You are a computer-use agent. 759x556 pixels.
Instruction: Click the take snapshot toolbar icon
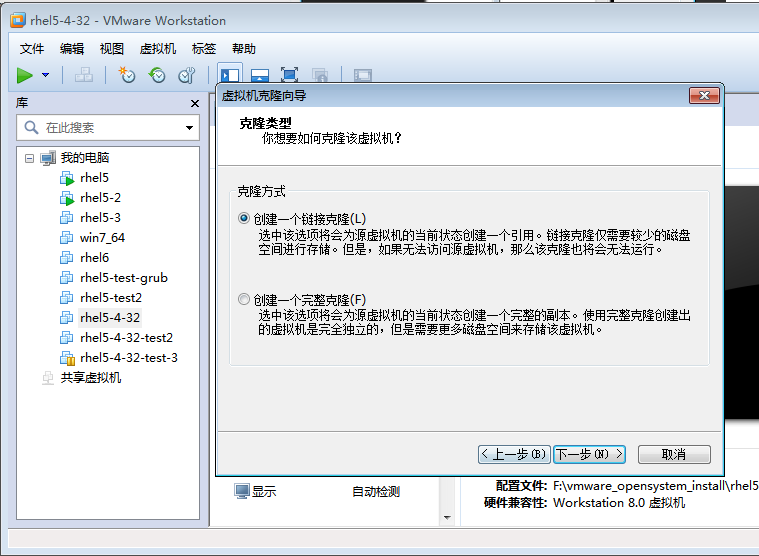click(126, 75)
